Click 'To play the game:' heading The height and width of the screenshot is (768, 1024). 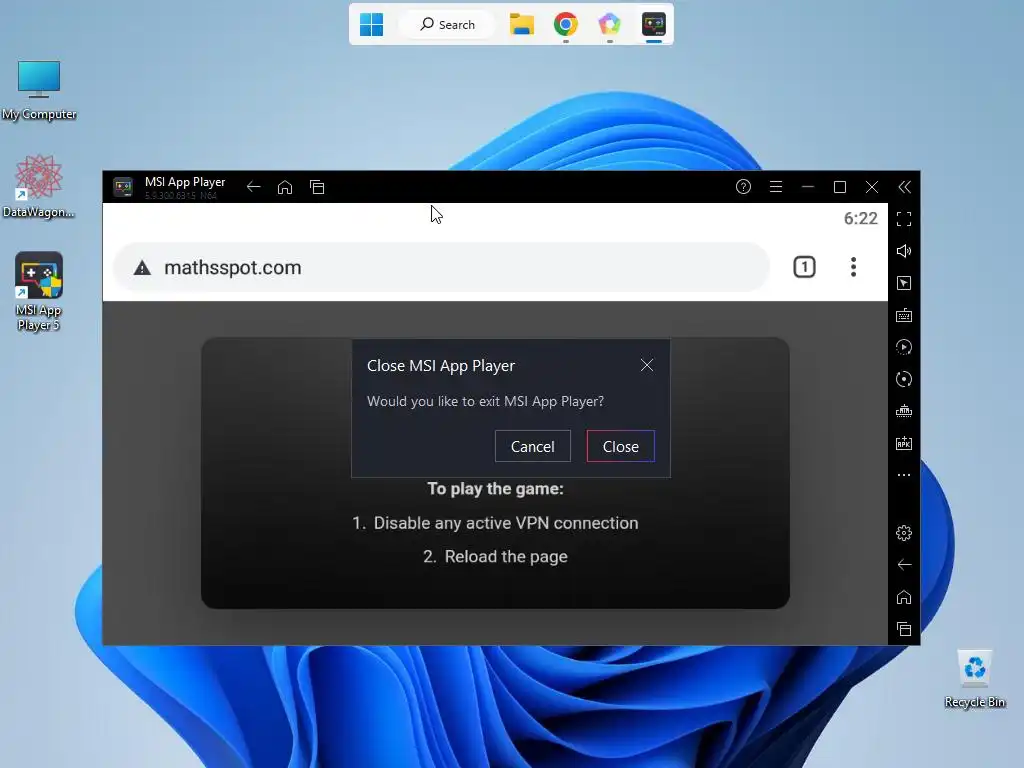click(495, 488)
